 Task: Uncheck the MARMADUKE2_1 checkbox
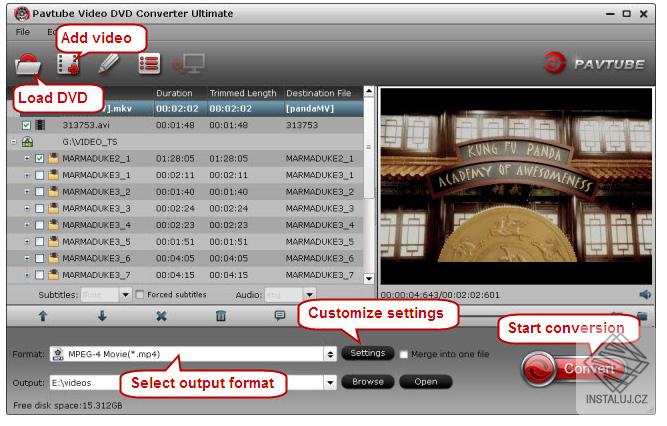click(x=40, y=159)
